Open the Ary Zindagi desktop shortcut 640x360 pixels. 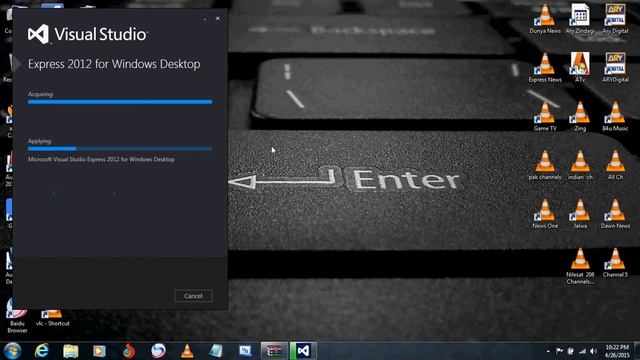click(x=580, y=19)
